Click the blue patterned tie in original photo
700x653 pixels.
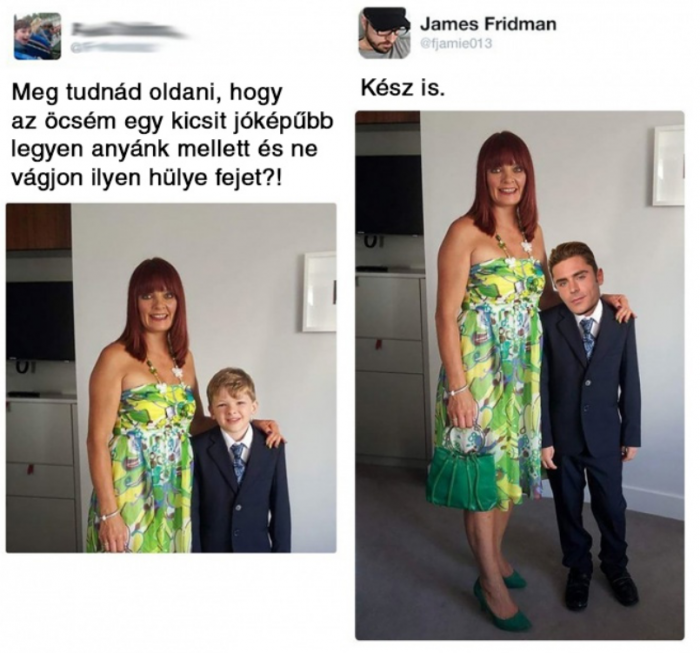[x=238, y=462]
